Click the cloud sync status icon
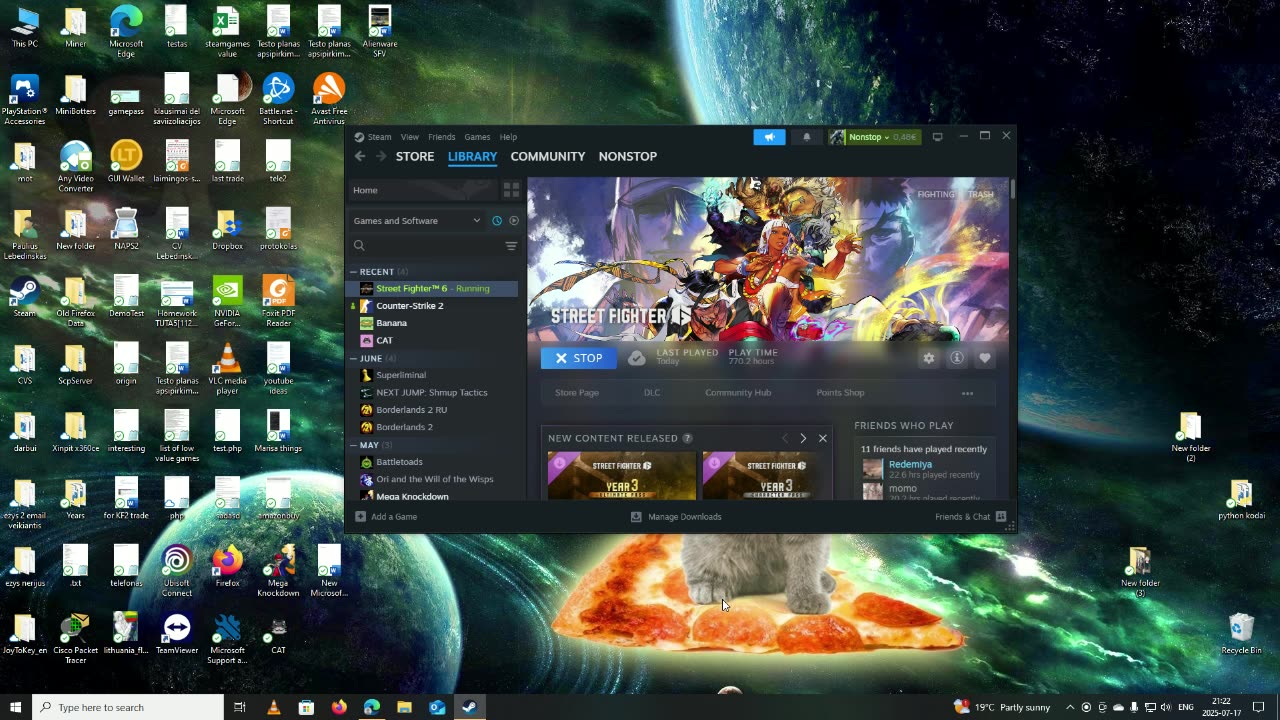 (x=637, y=358)
